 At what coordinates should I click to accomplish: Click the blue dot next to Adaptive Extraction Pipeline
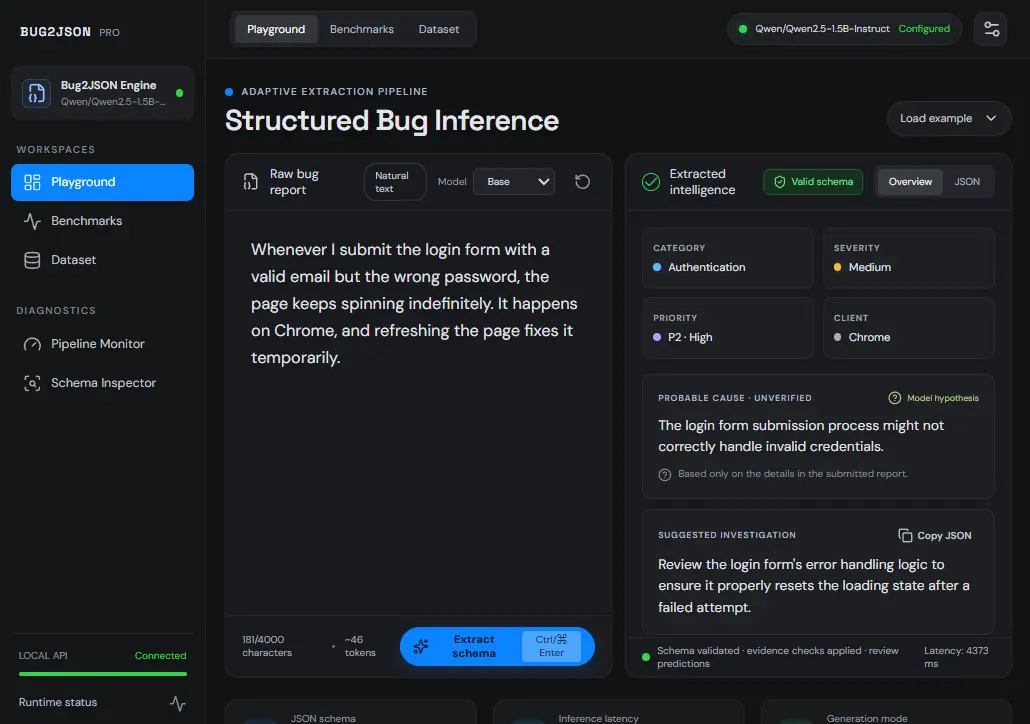(229, 92)
